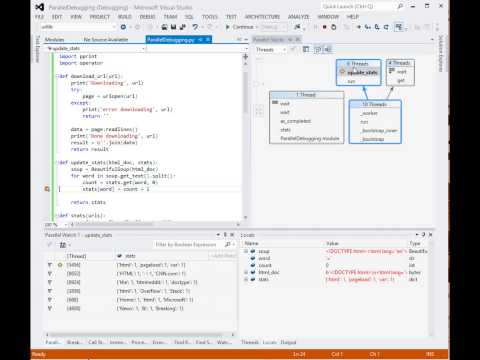
Task: Click the Step Into toolbar icon
Action: coord(368,27)
